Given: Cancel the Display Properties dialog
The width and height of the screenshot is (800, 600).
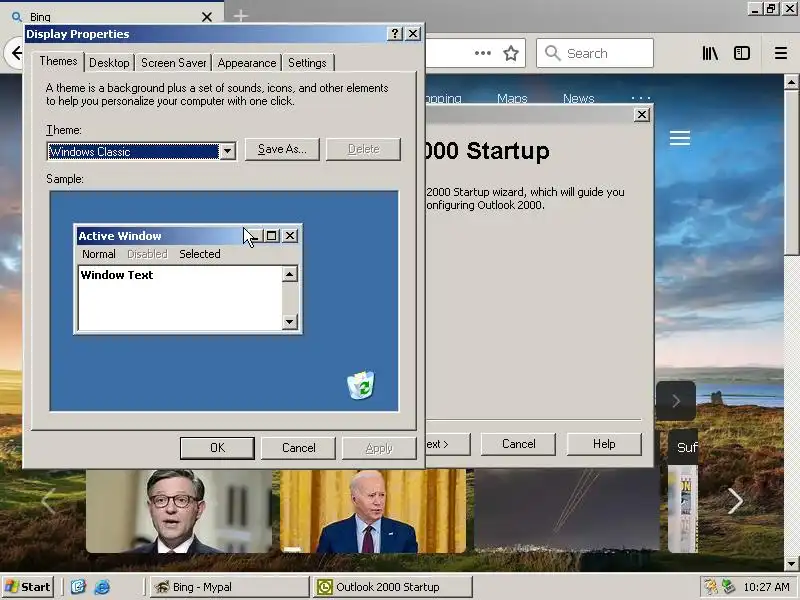Looking at the screenshot, I should [298, 448].
